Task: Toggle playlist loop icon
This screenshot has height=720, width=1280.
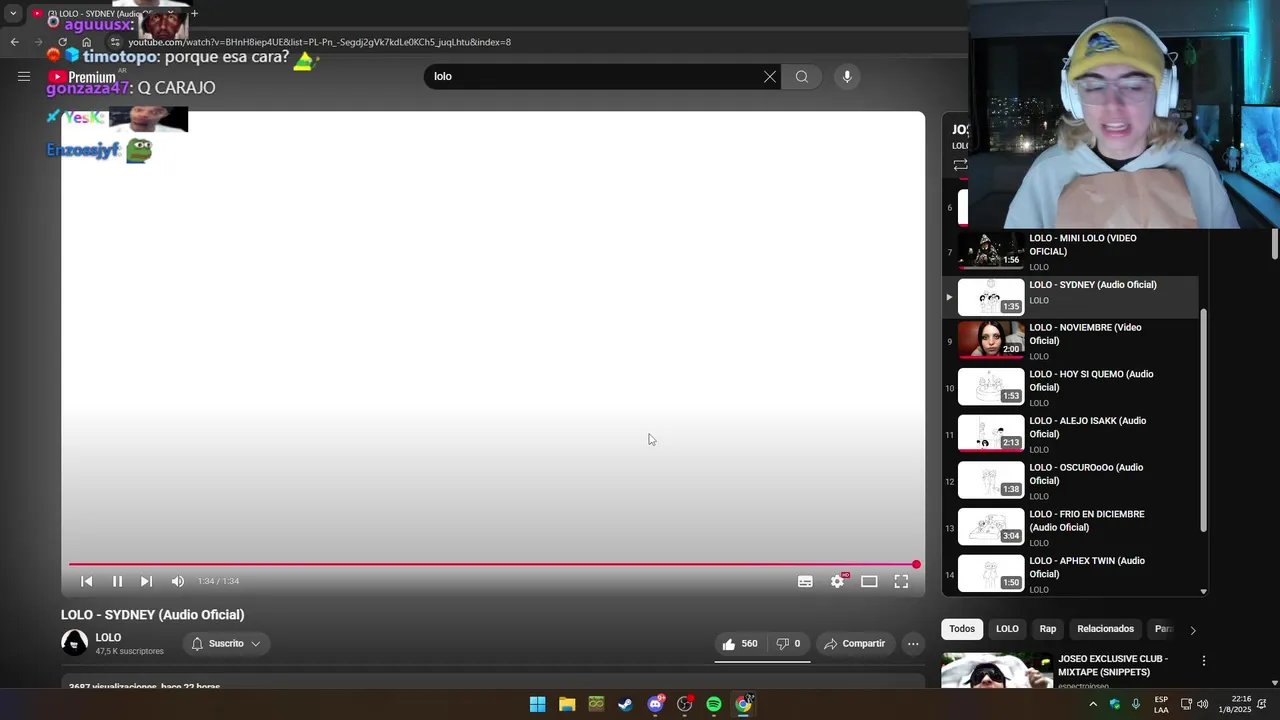Action: pyautogui.click(x=960, y=165)
